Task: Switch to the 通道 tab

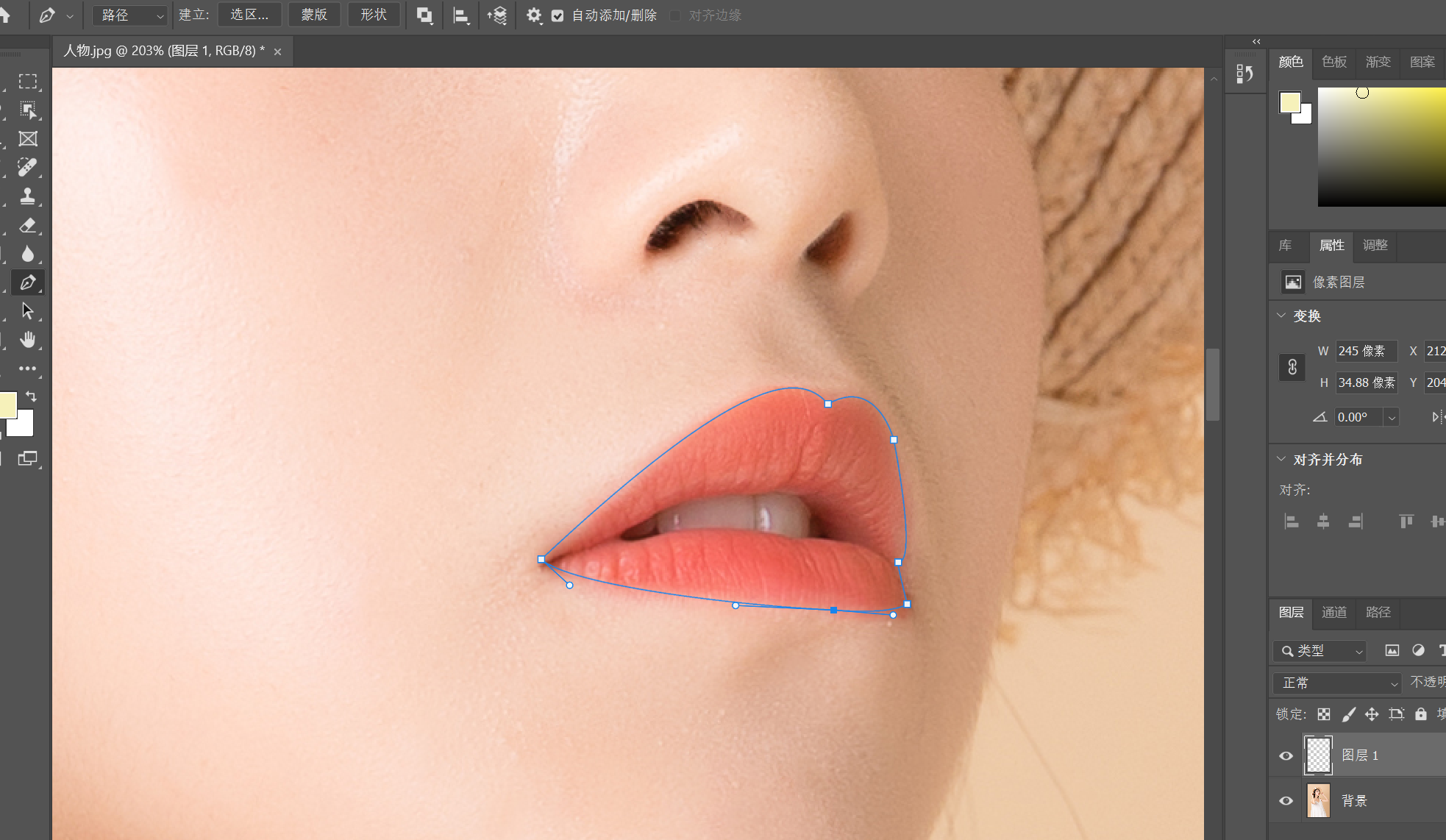Action: [1333, 612]
